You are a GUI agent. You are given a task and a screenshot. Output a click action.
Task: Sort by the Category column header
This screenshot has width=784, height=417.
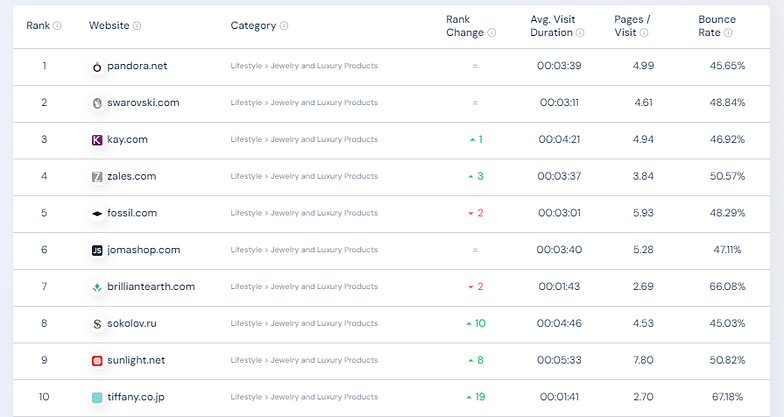[253, 26]
